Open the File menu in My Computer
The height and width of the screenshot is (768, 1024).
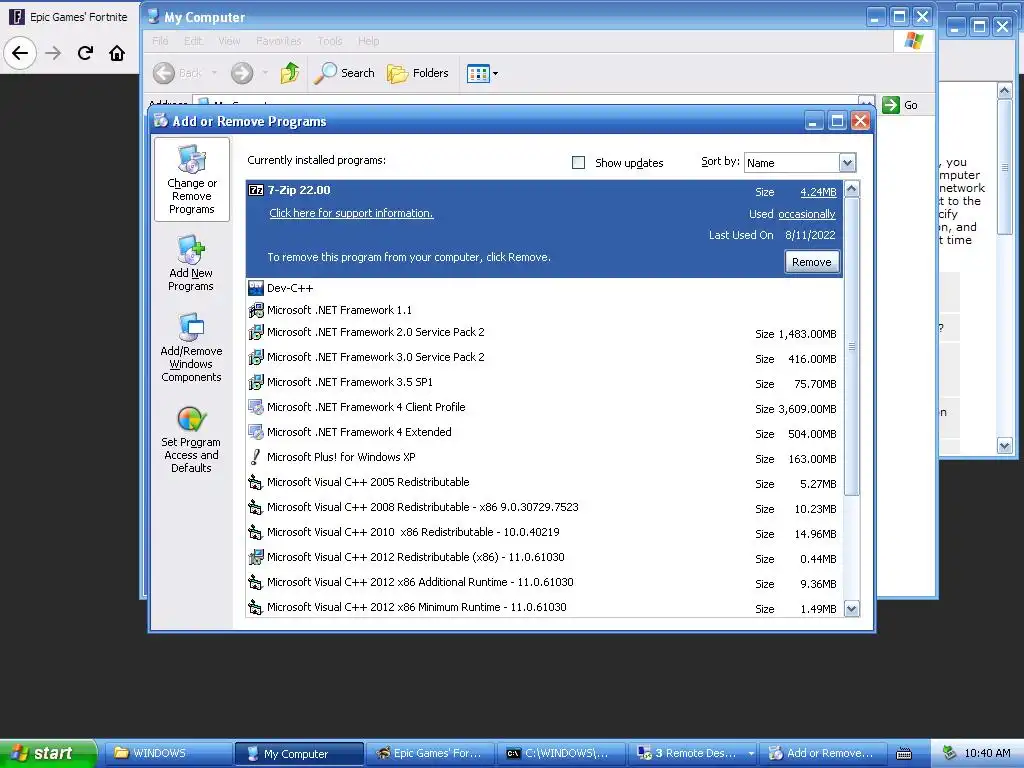coord(160,40)
